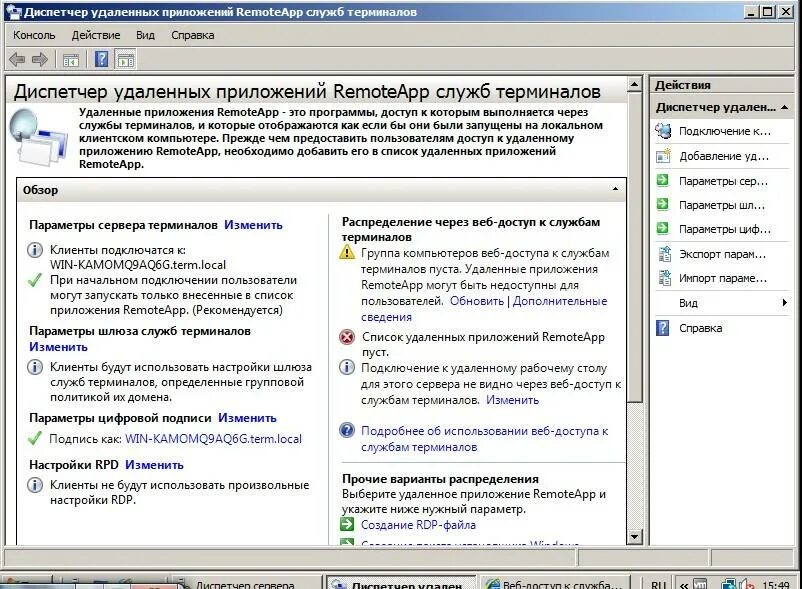
Task: Click the RU language indicator in taskbar
Action: [658, 585]
